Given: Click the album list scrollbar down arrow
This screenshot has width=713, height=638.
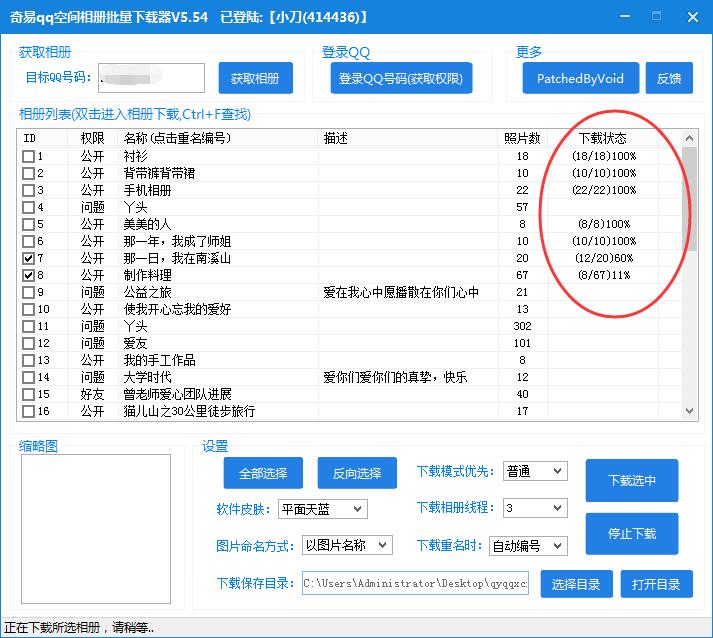Looking at the screenshot, I should [690, 411].
